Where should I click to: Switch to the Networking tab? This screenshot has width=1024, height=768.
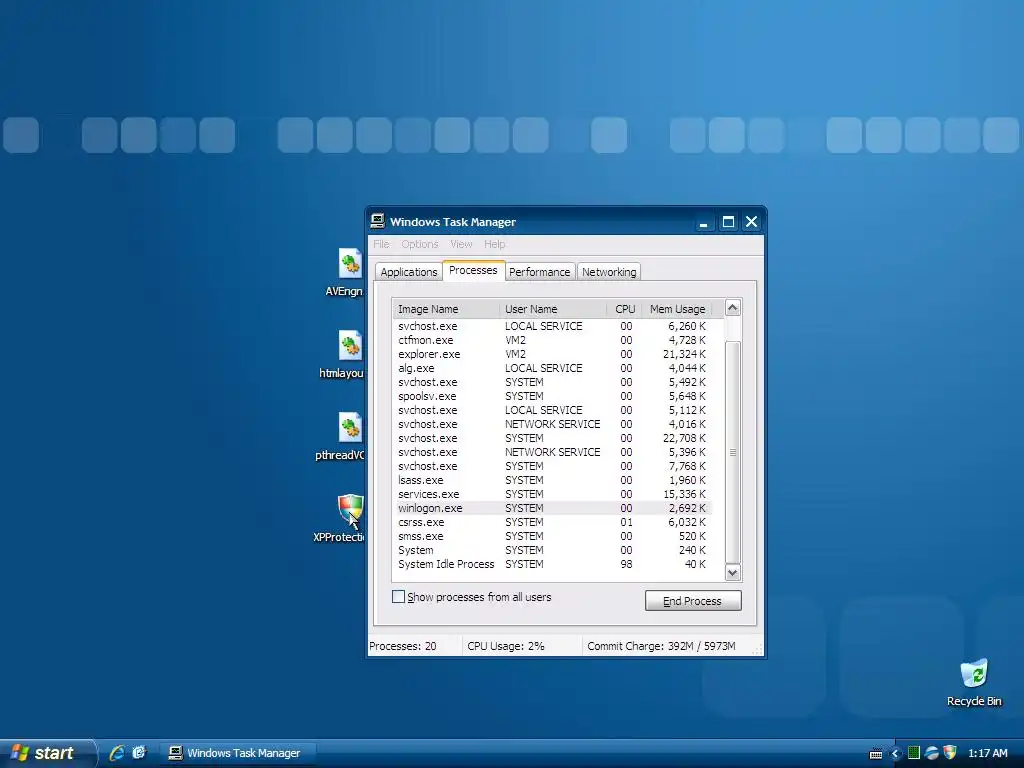609,272
